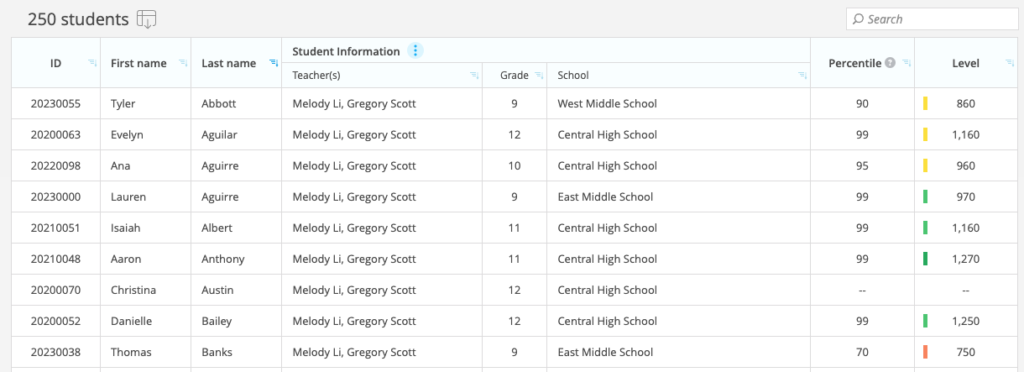1024x372 pixels.
Task: Open the Student Information three-dot options
Action: tap(416, 50)
